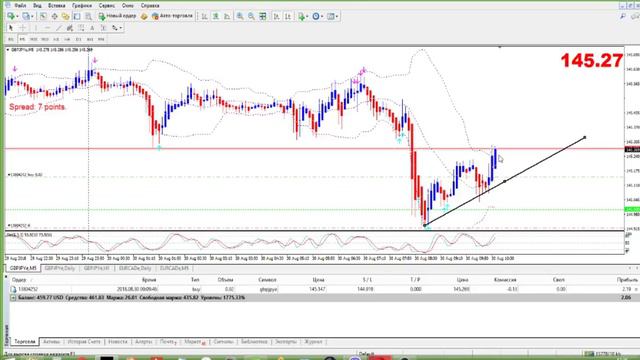Image resolution: width=640 pixels, height=360 pixels.
Task: Open the Periods dropdown arrow
Action: click(x=322, y=16)
